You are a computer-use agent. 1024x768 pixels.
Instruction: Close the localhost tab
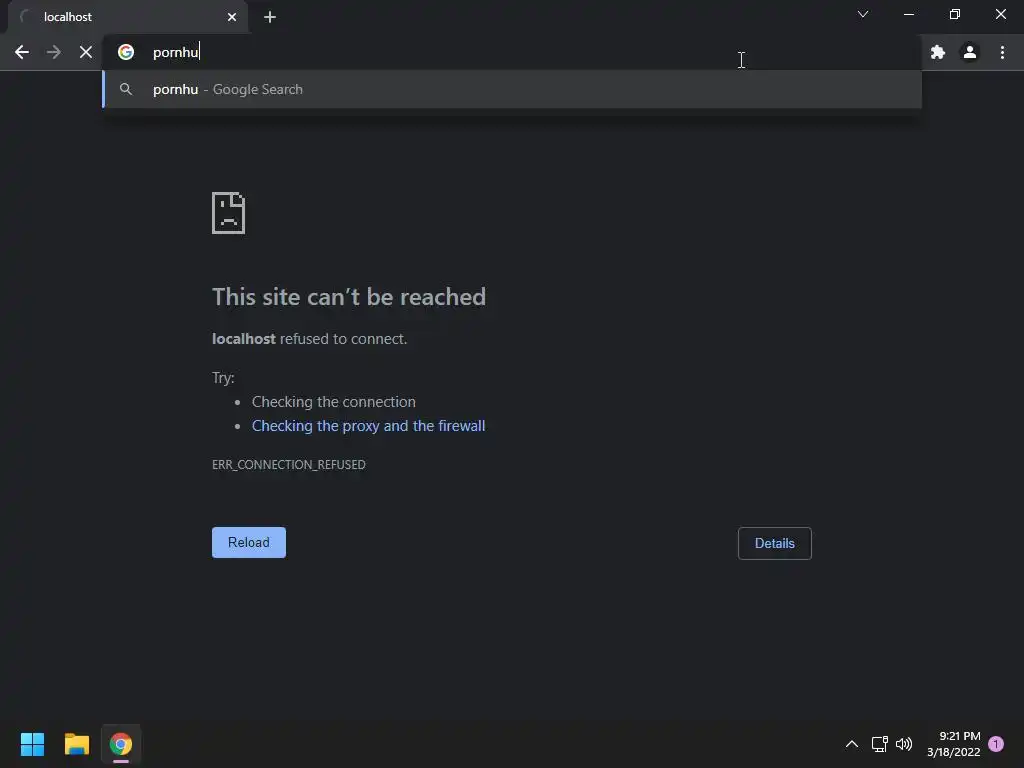[232, 17]
